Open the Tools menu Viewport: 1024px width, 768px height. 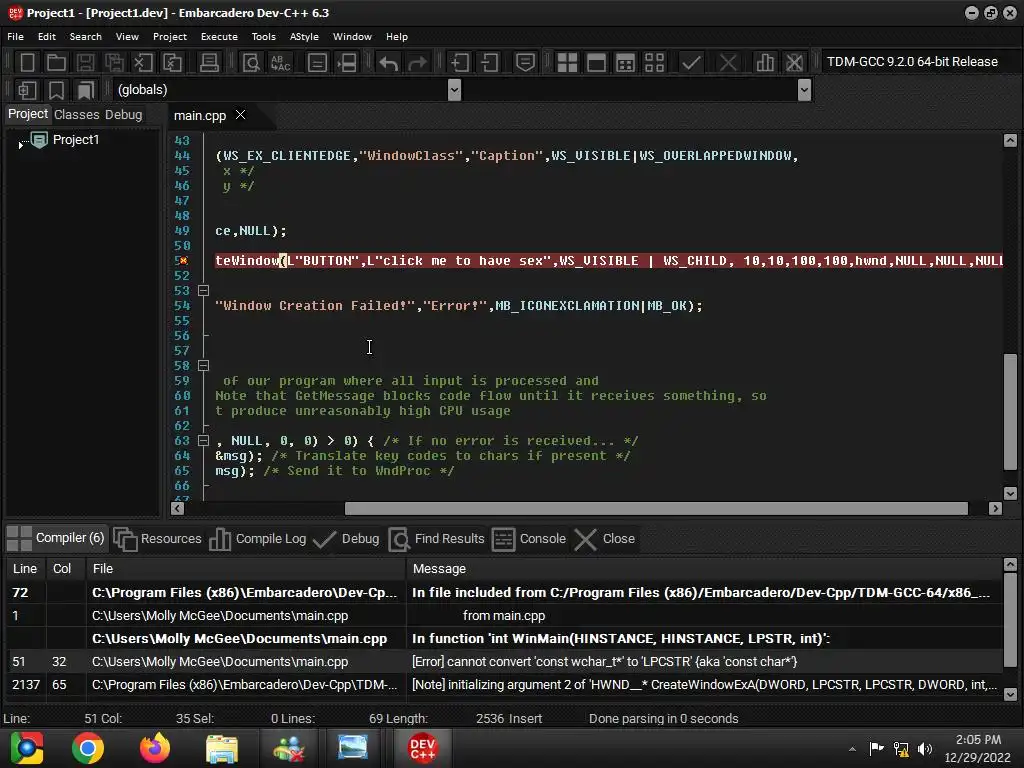tap(263, 37)
